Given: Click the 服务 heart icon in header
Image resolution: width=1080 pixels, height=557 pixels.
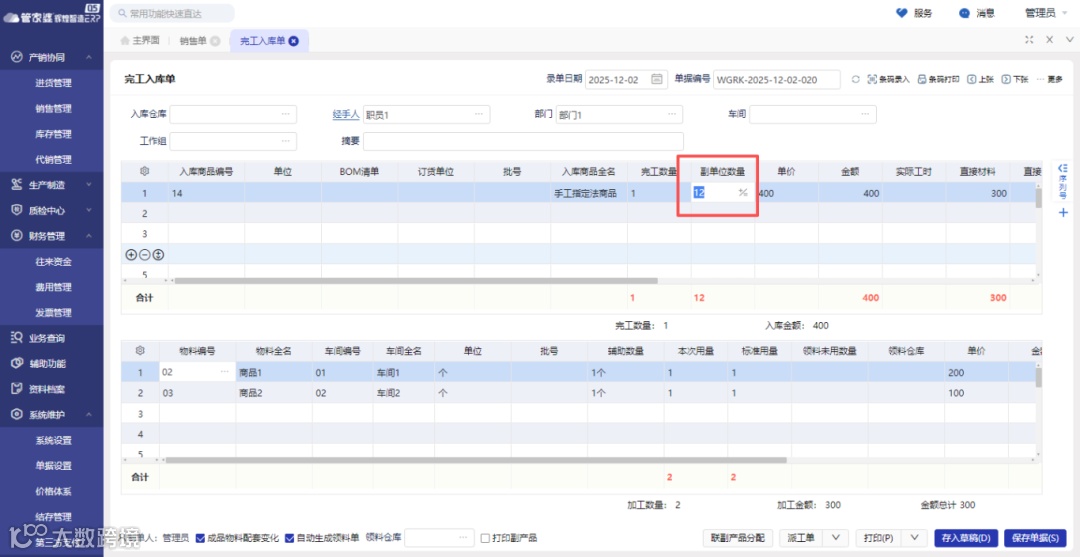Looking at the screenshot, I should (902, 12).
